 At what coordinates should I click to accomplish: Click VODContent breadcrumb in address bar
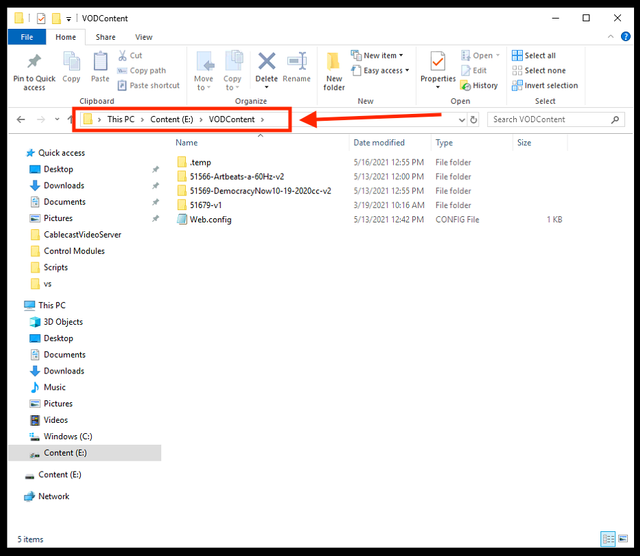[x=231, y=119]
